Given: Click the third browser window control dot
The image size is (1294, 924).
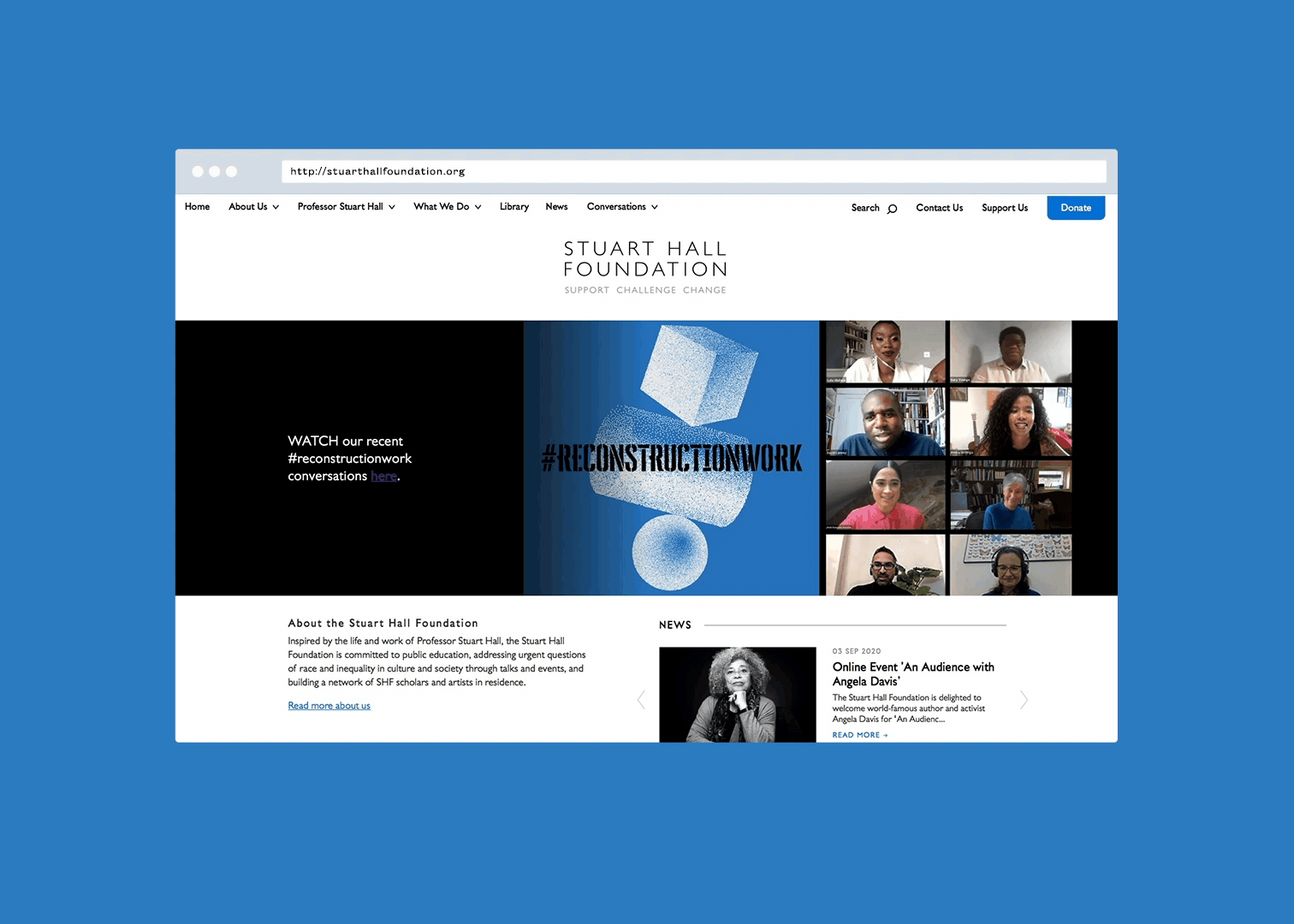Looking at the screenshot, I should tap(231, 171).
